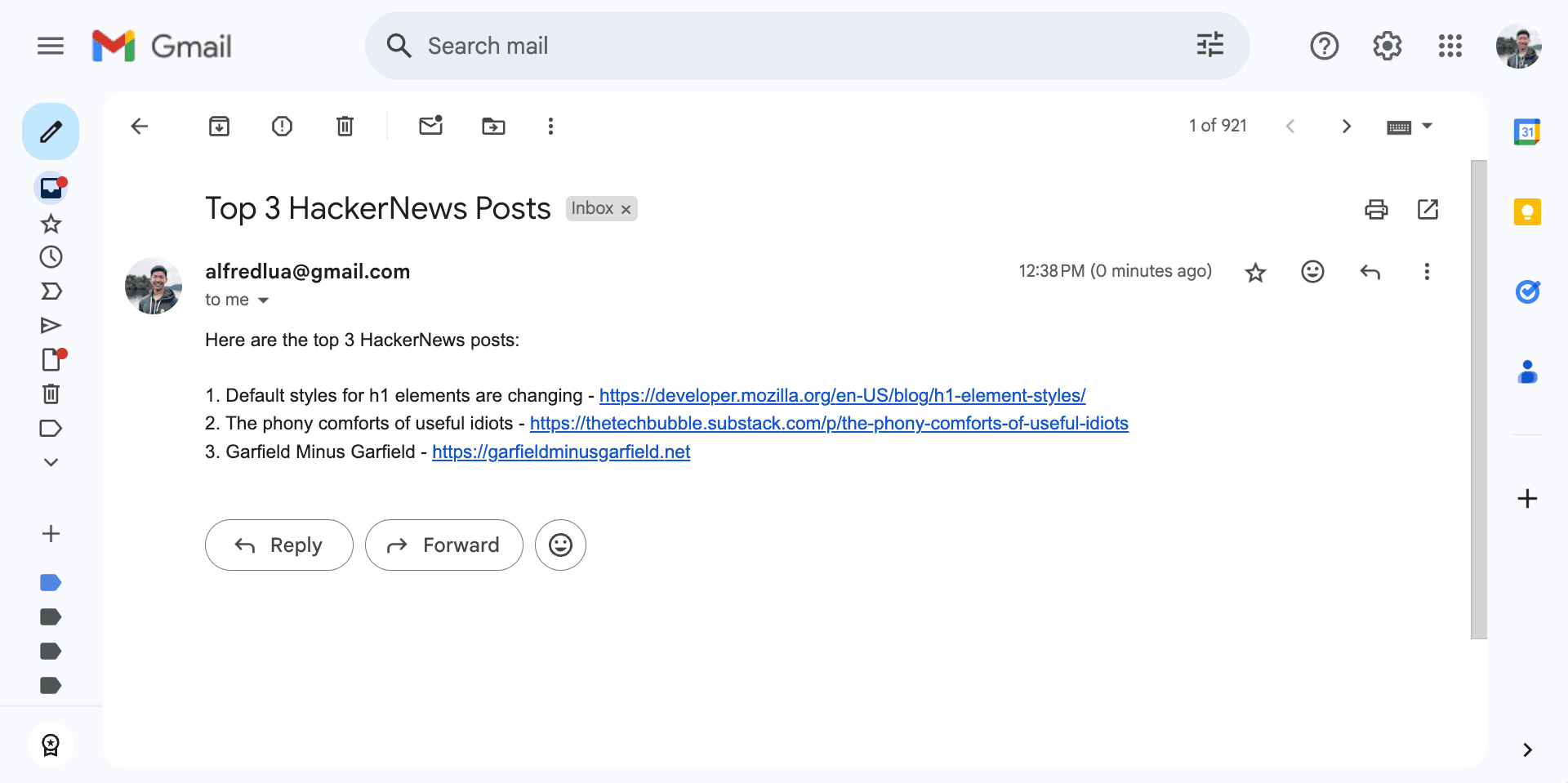1568x783 pixels.
Task: Open the Support help icon
Action: click(1324, 46)
